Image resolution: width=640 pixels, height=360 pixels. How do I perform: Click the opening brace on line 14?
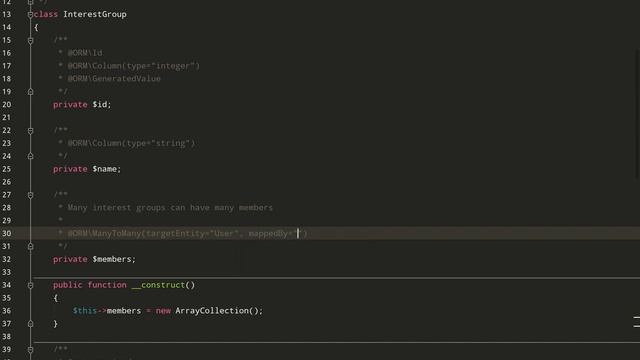[x=36, y=27]
